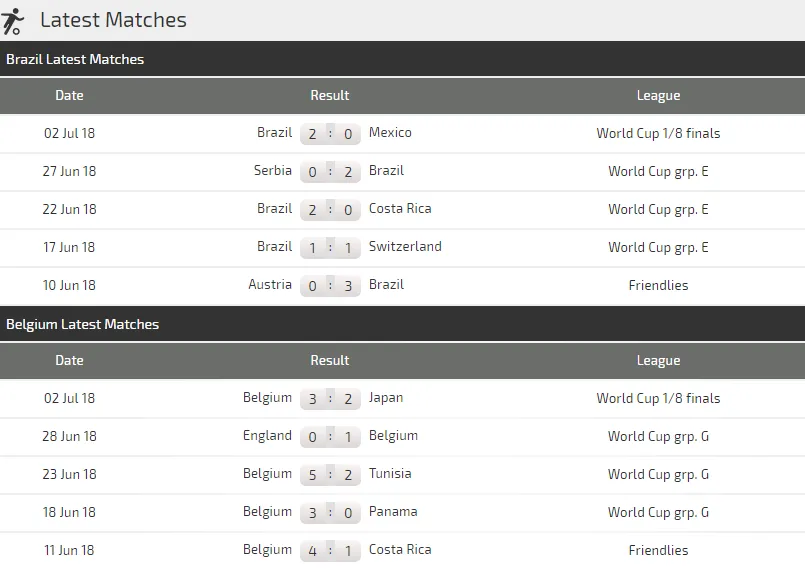Open the Costa Rica link in Brazil matches

click(x=400, y=209)
